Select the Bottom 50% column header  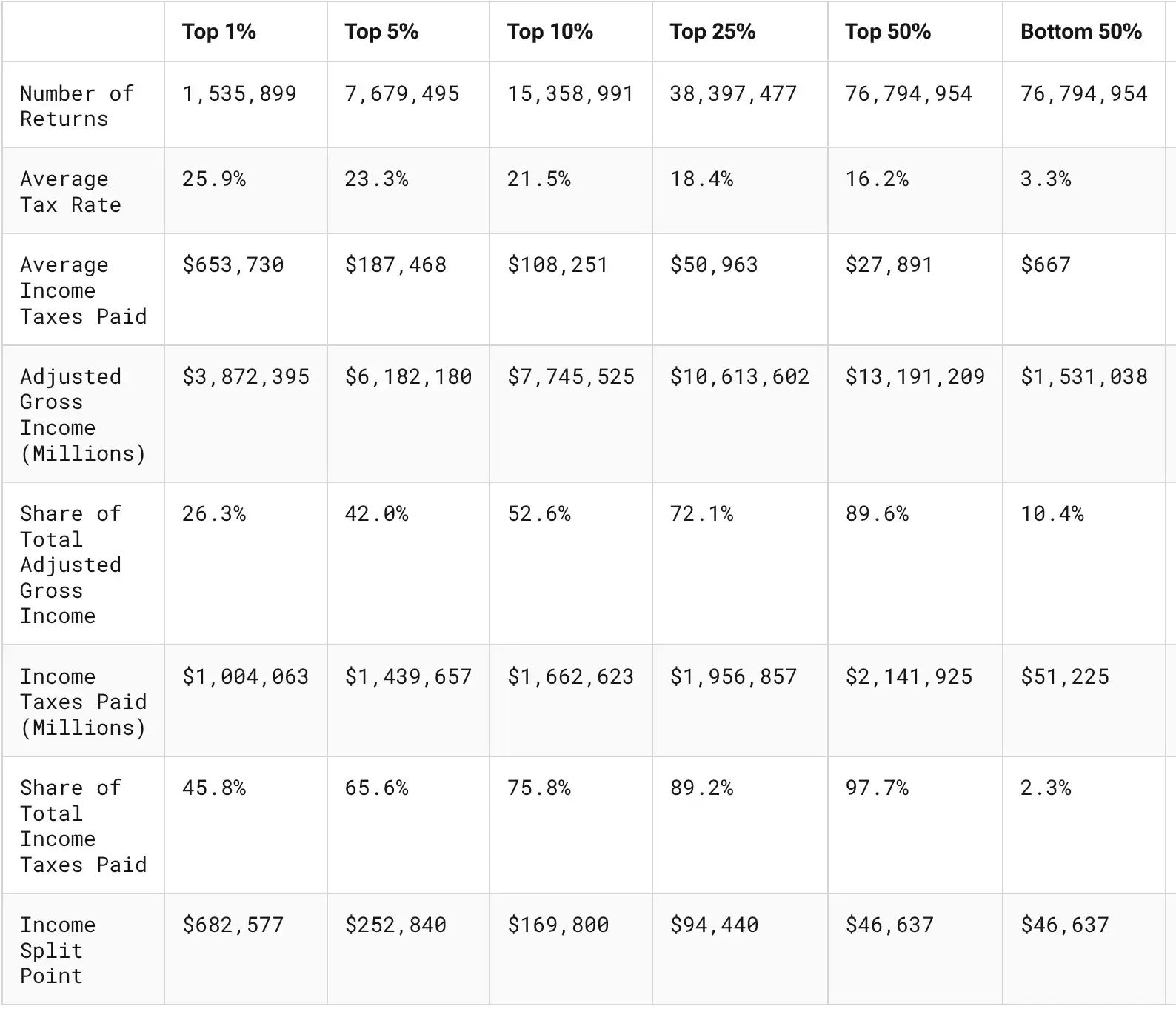click(1080, 32)
